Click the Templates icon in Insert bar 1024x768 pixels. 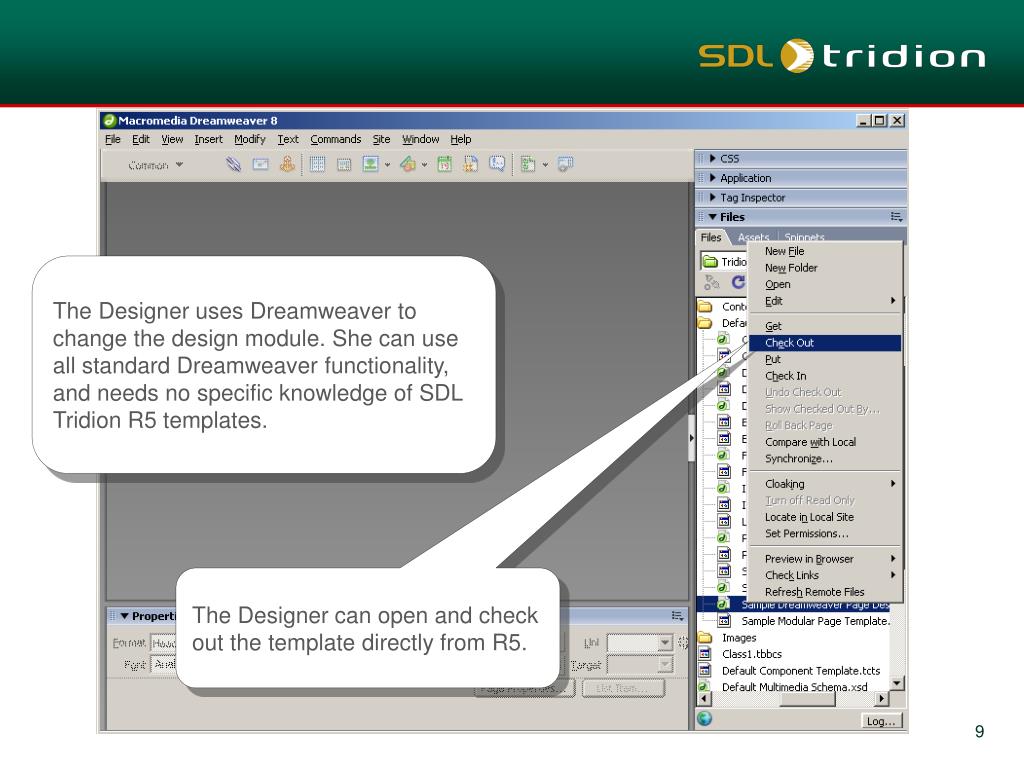pos(528,164)
